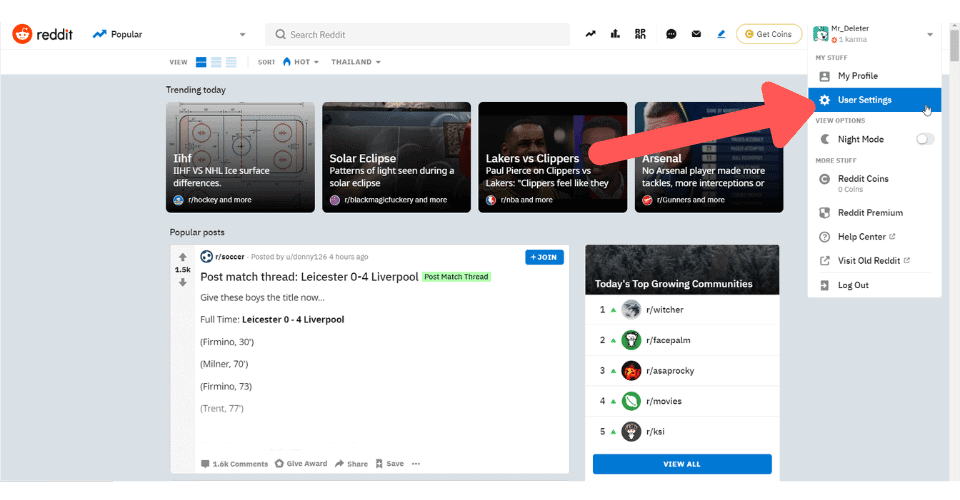Open the Hot sort dropdown
960x500 pixels.
(x=301, y=62)
